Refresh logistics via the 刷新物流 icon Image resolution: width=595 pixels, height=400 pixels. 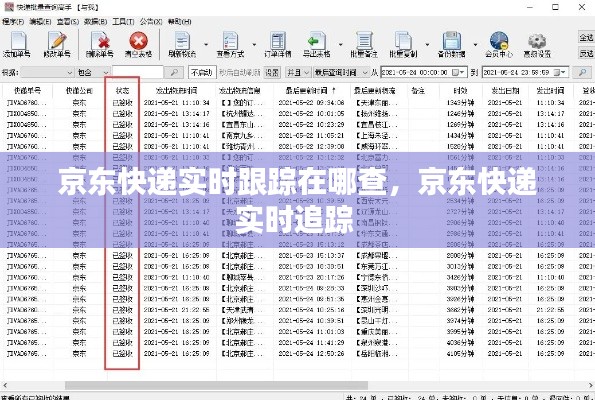pyautogui.click(x=182, y=44)
